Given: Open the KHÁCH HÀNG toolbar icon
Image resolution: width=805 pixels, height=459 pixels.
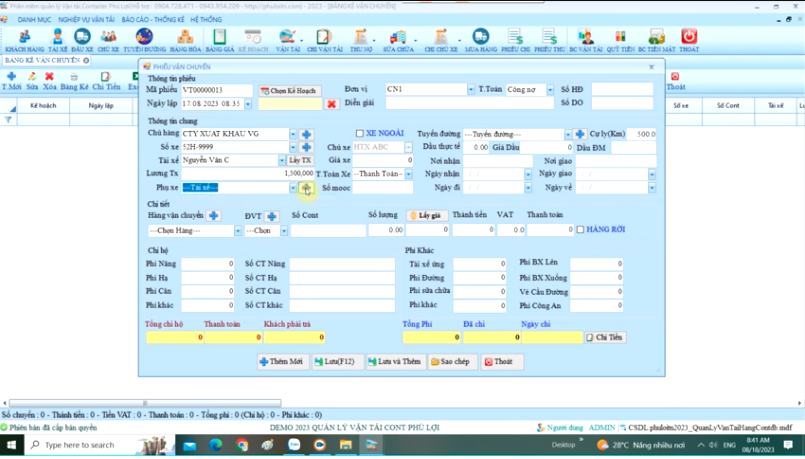Looking at the screenshot, I should [x=24, y=41].
